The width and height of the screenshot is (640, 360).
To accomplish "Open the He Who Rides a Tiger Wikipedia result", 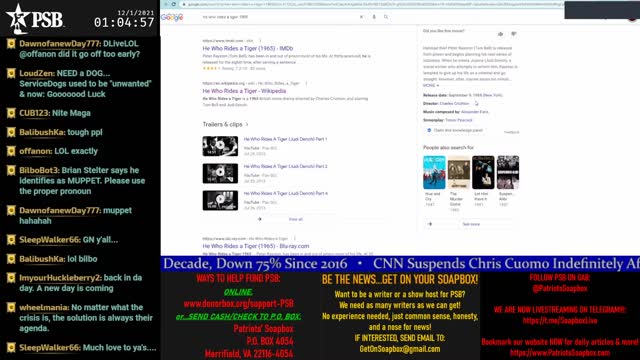I will [244, 91].
